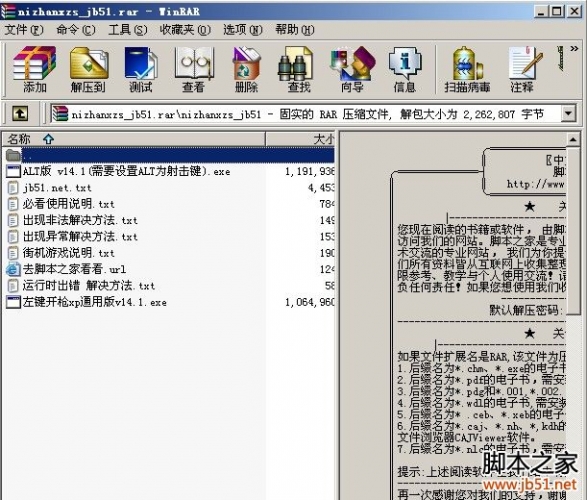Click the exe icon of ALT版 v14.1

(x=13, y=171)
